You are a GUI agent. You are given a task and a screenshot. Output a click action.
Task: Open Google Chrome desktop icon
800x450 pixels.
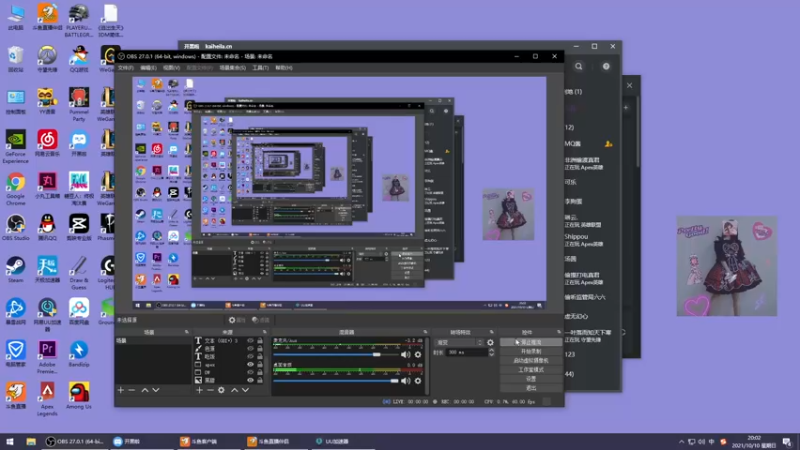pyautogui.click(x=16, y=189)
